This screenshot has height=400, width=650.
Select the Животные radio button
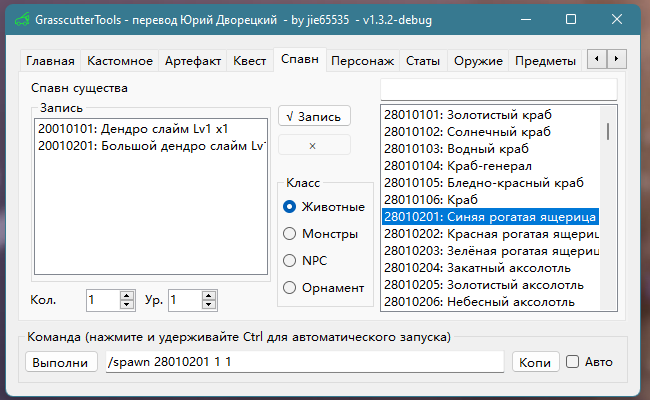(x=290, y=207)
